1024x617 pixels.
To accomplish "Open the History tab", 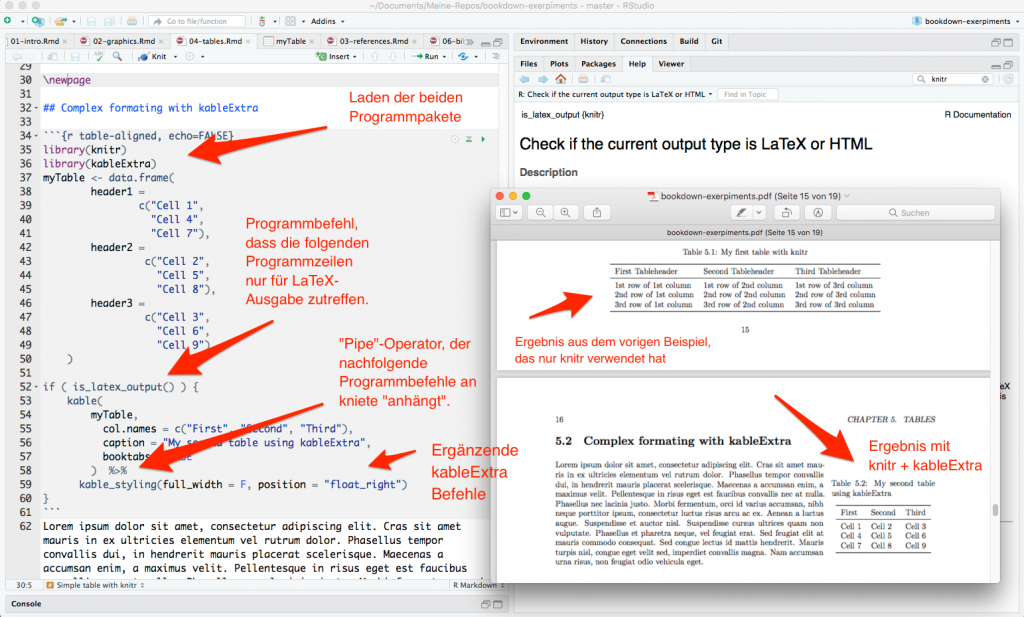I will (x=594, y=41).
